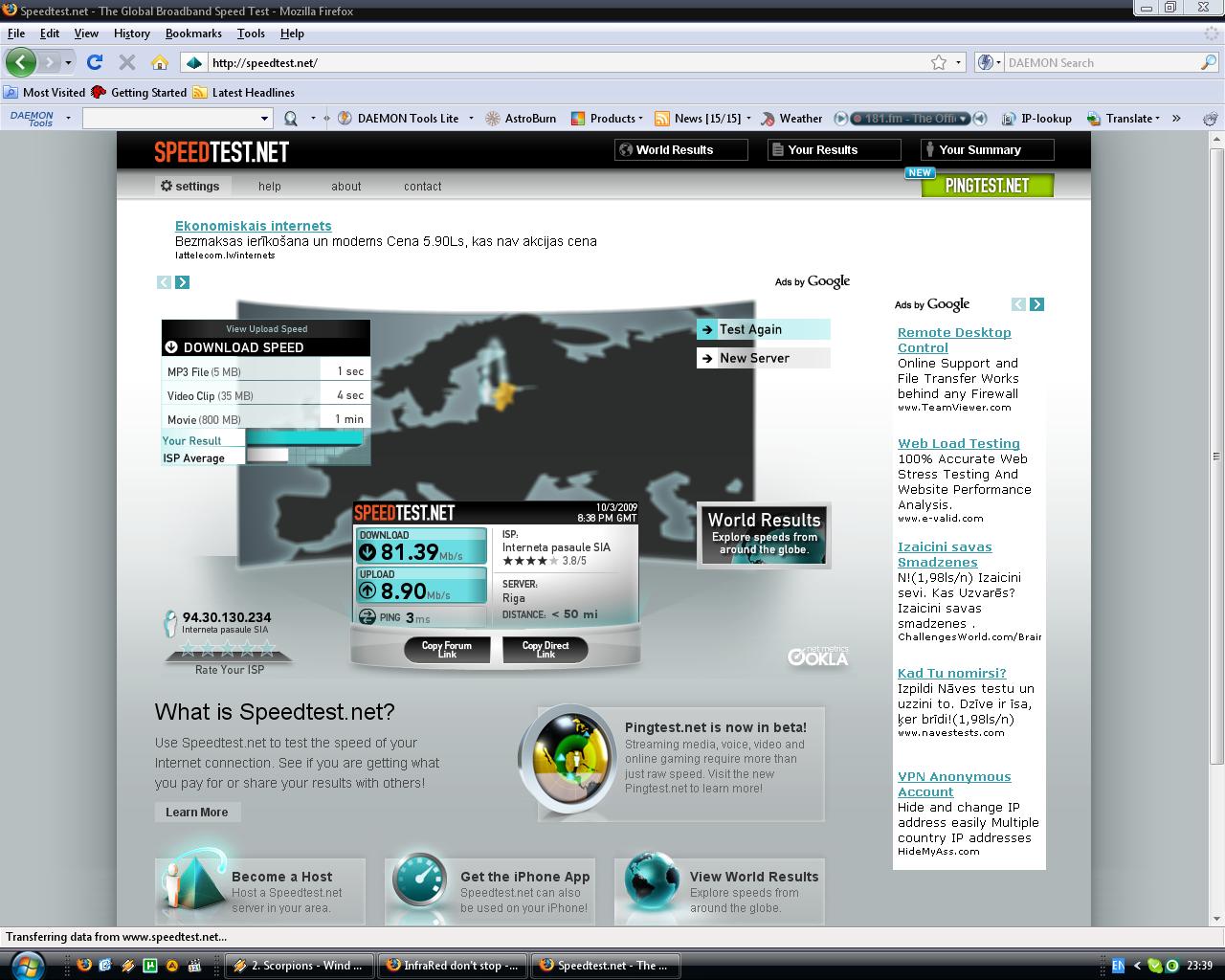Open AstroBurn from the toolbar
The height and width of the screenshot is (980, 1225).
[x=521, y=119]
